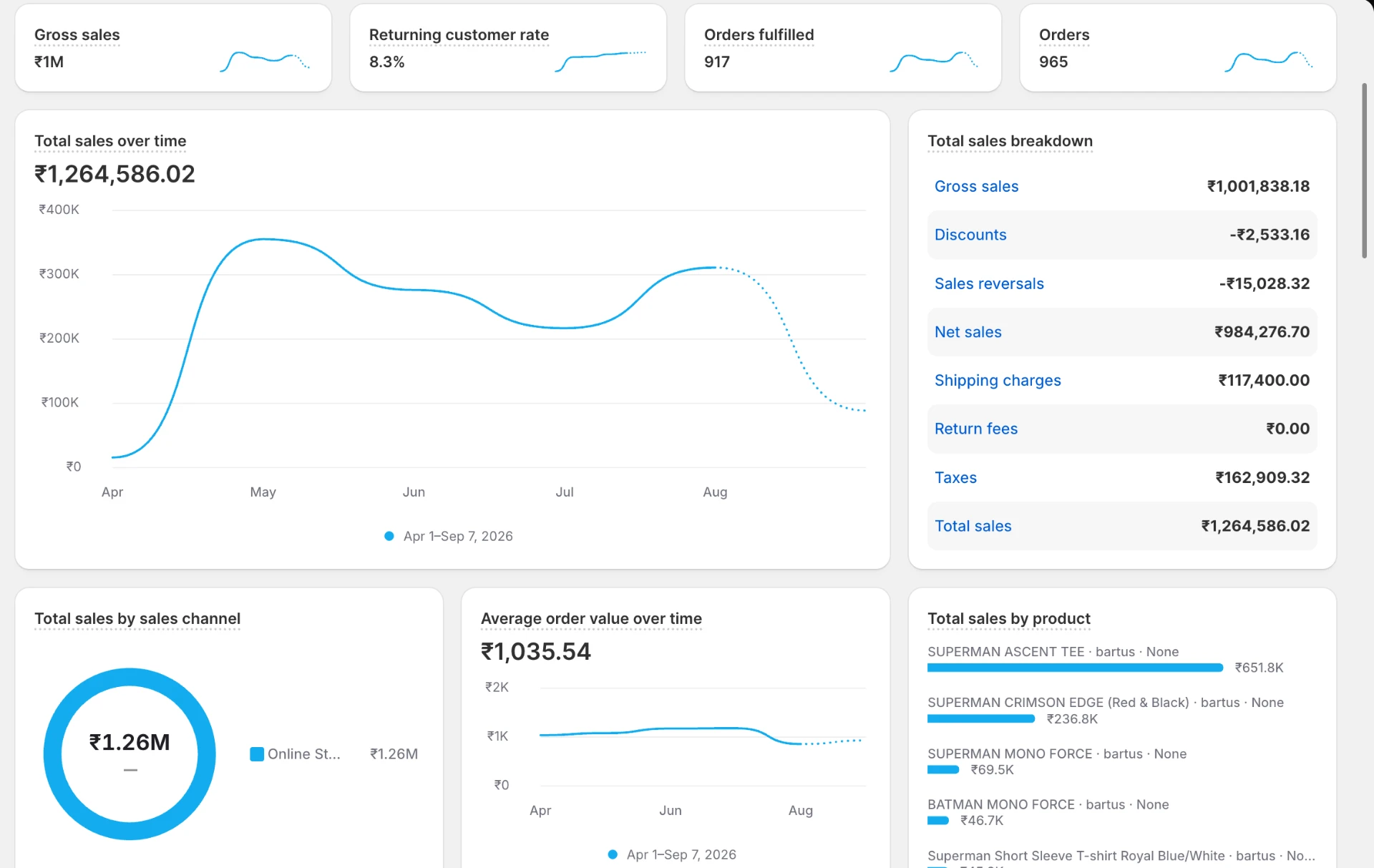Viewport: 1374px width, 868px height.
Task: Select SUPERMAN MONO FORCE product row
Action: pos(1057,754)
